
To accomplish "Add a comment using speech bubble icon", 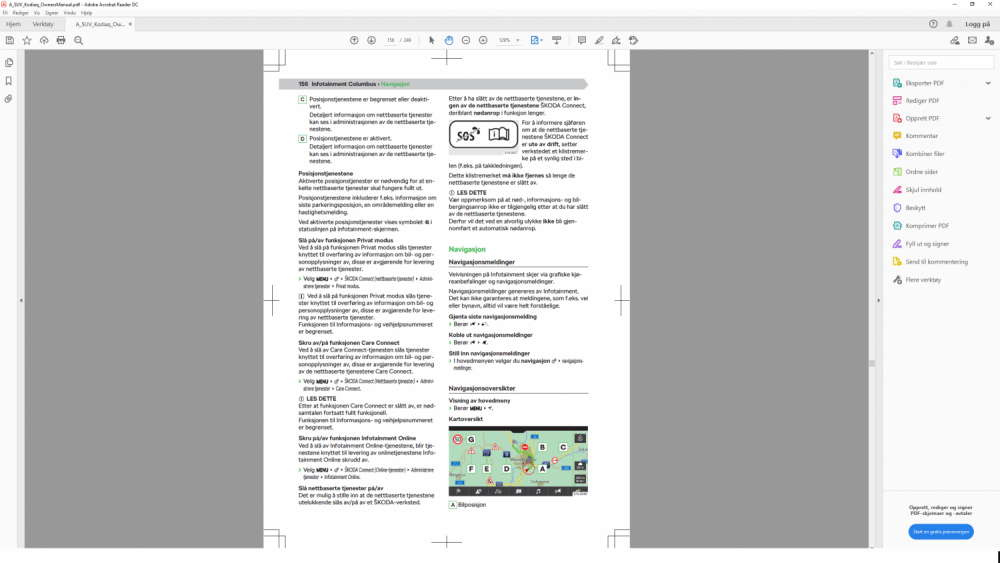I will pos(582,40).
